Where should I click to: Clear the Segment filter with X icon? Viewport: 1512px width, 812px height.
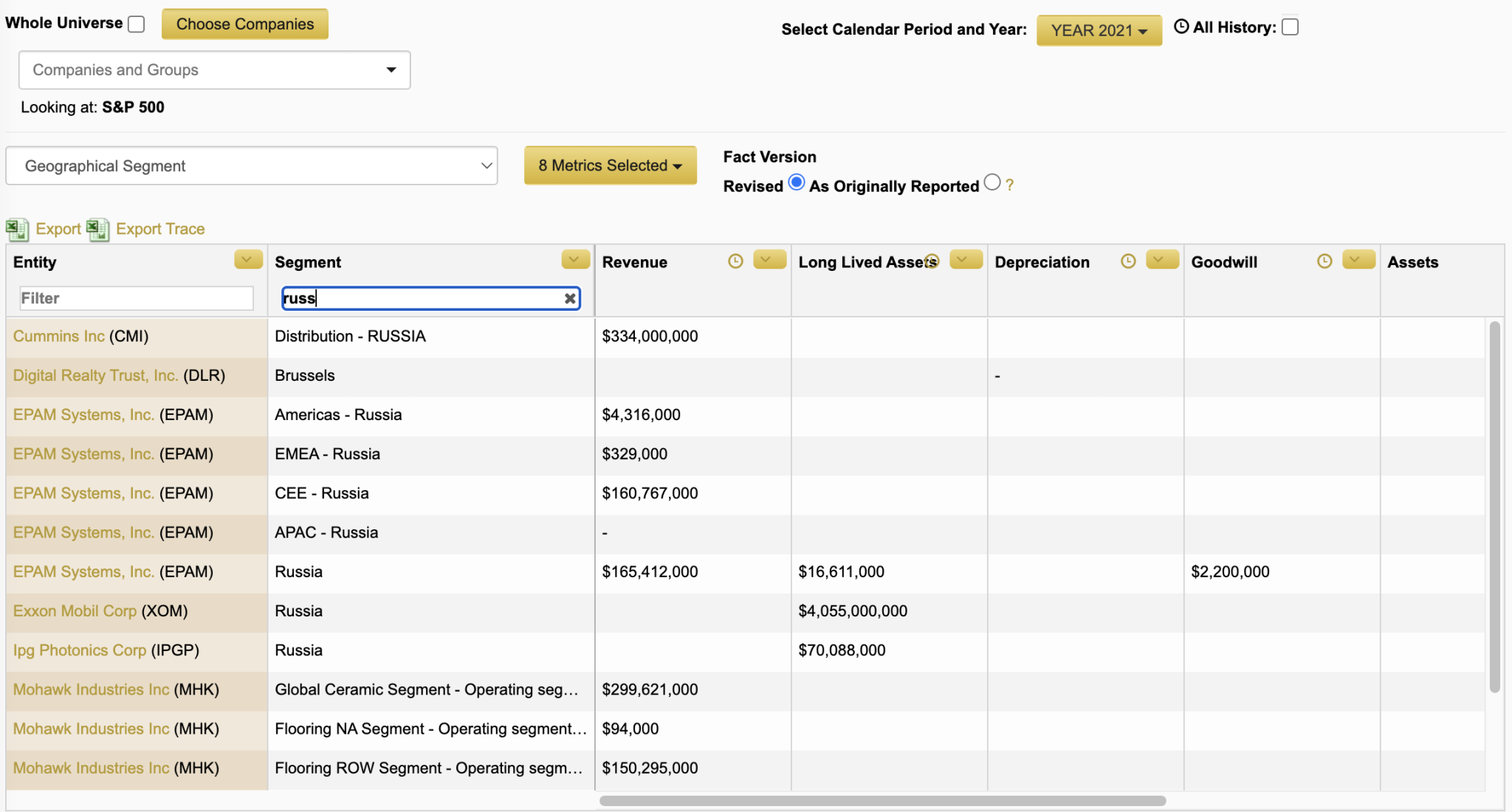(570, 299)
